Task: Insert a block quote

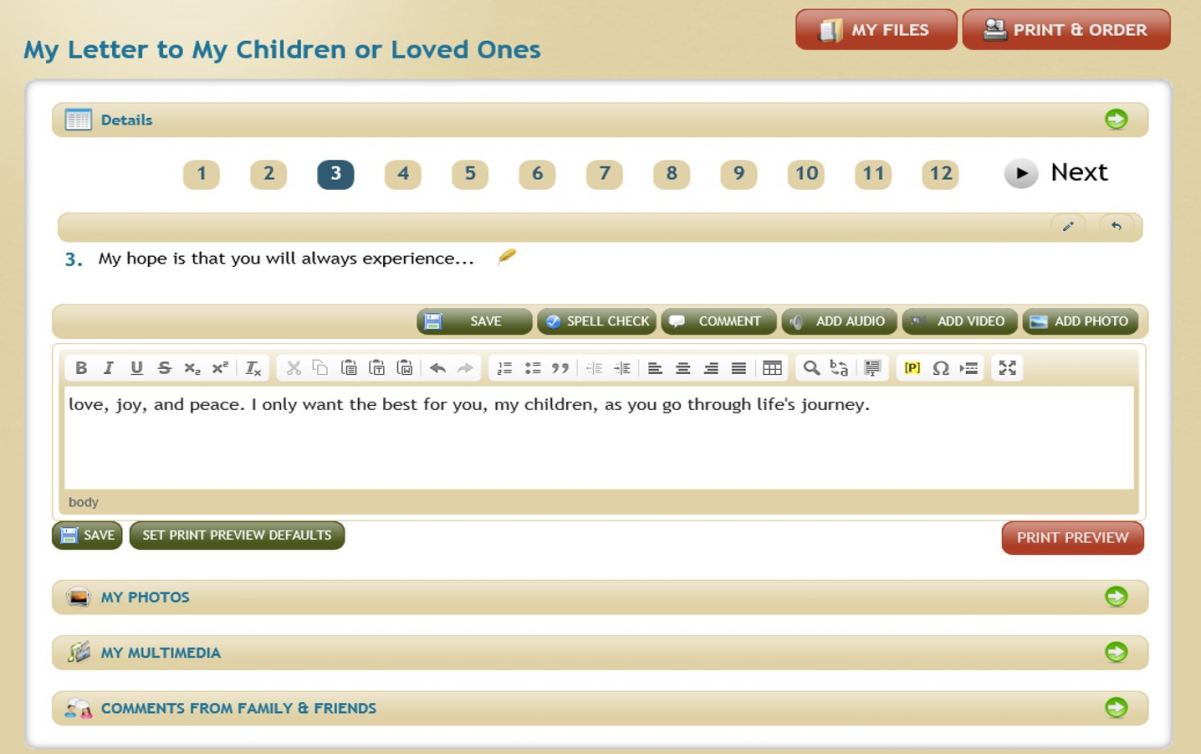Action: pyautogui.click(x=561, y=368)
